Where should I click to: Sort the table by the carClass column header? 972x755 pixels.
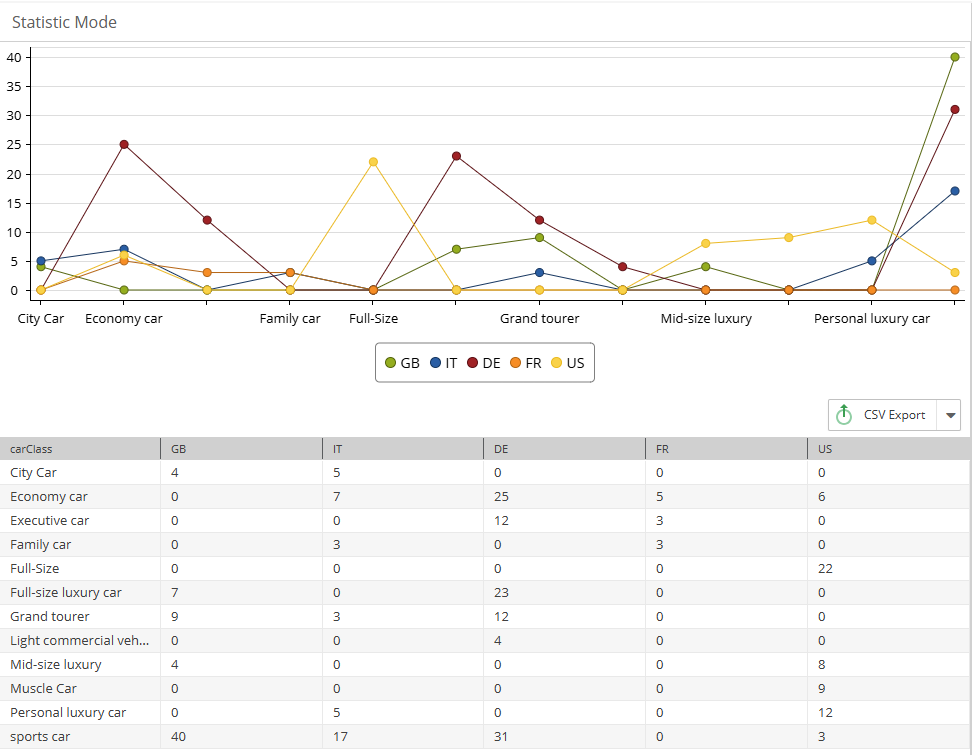[30, 448]
